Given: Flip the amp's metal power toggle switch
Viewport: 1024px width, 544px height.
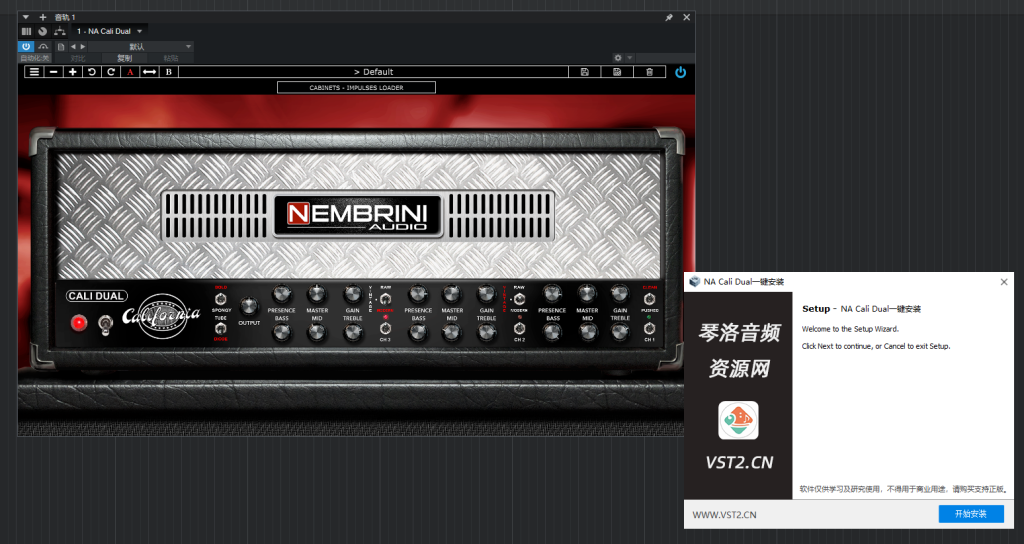Looking at the screenshot, I should (103, 322).
